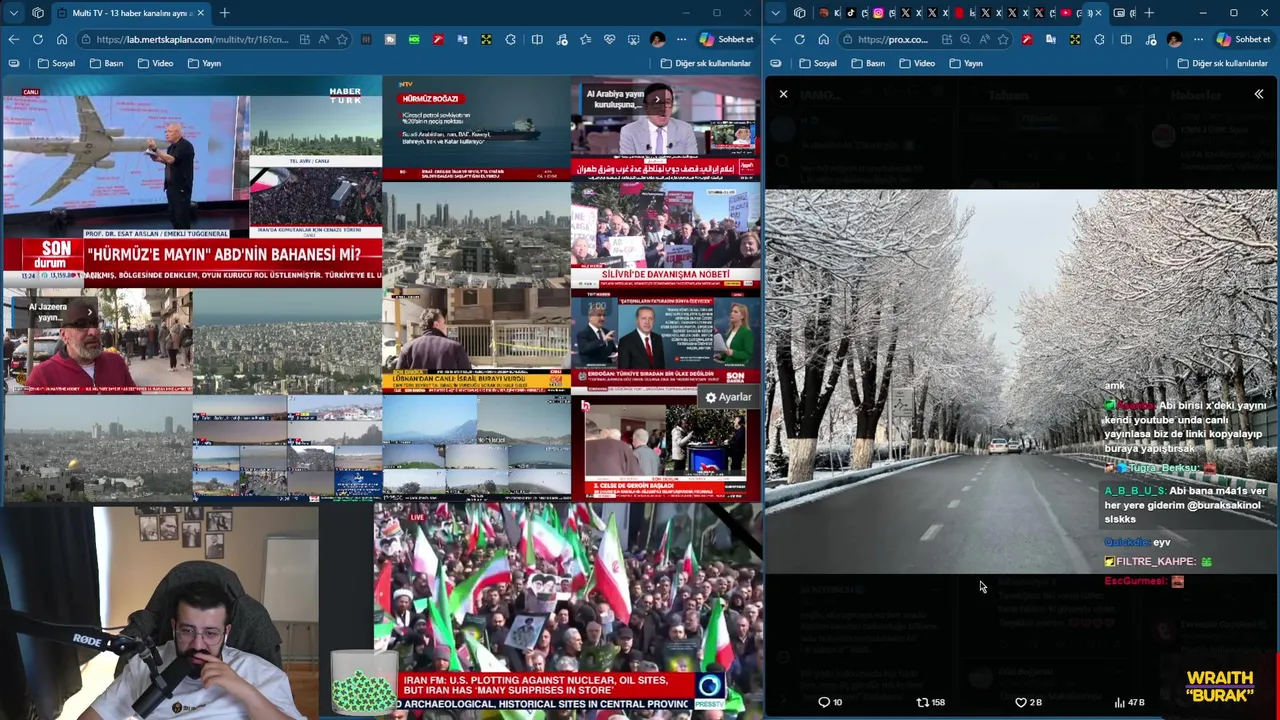Screen dimensions: 1280x720
Task: Open a new tab in right window
Action: [x=1149, y=13]
